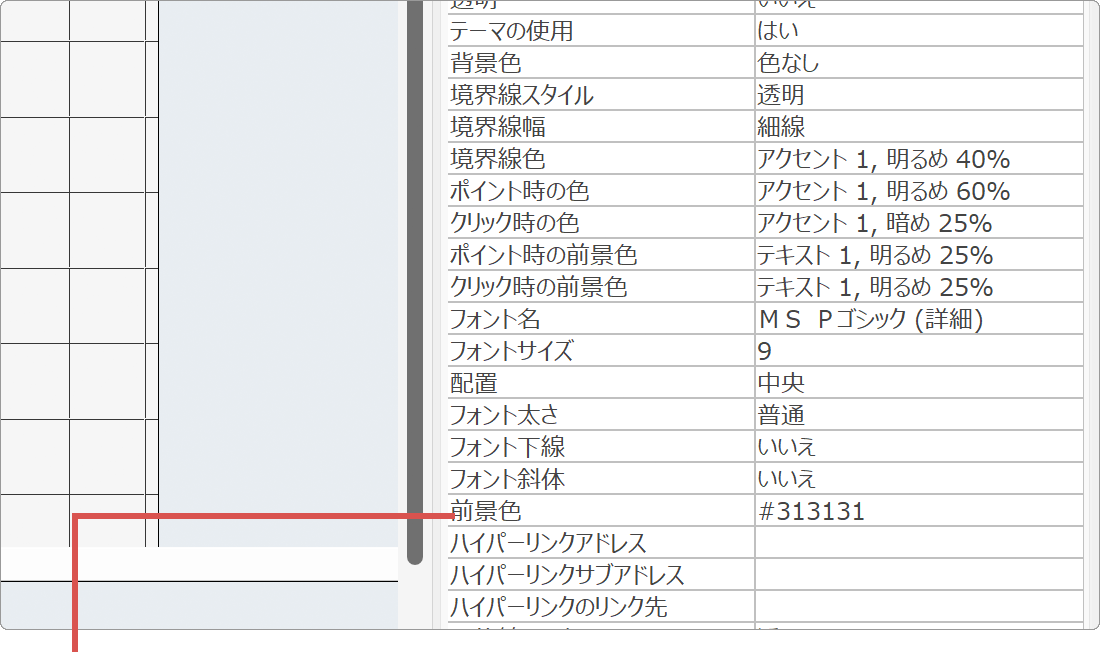This screenshot has width=1100, height=652.
Task: Open the 配置 alignment dropdown
Action: 915,382
